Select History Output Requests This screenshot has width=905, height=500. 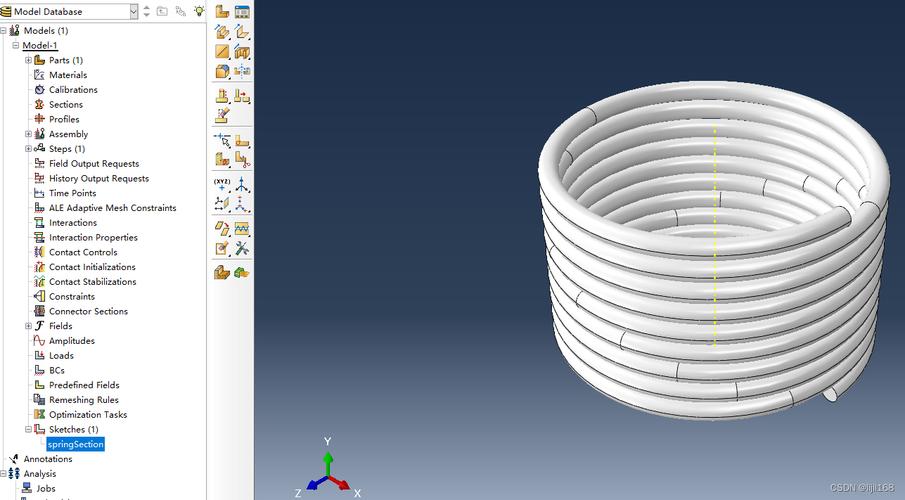click(x=99, y=178)
